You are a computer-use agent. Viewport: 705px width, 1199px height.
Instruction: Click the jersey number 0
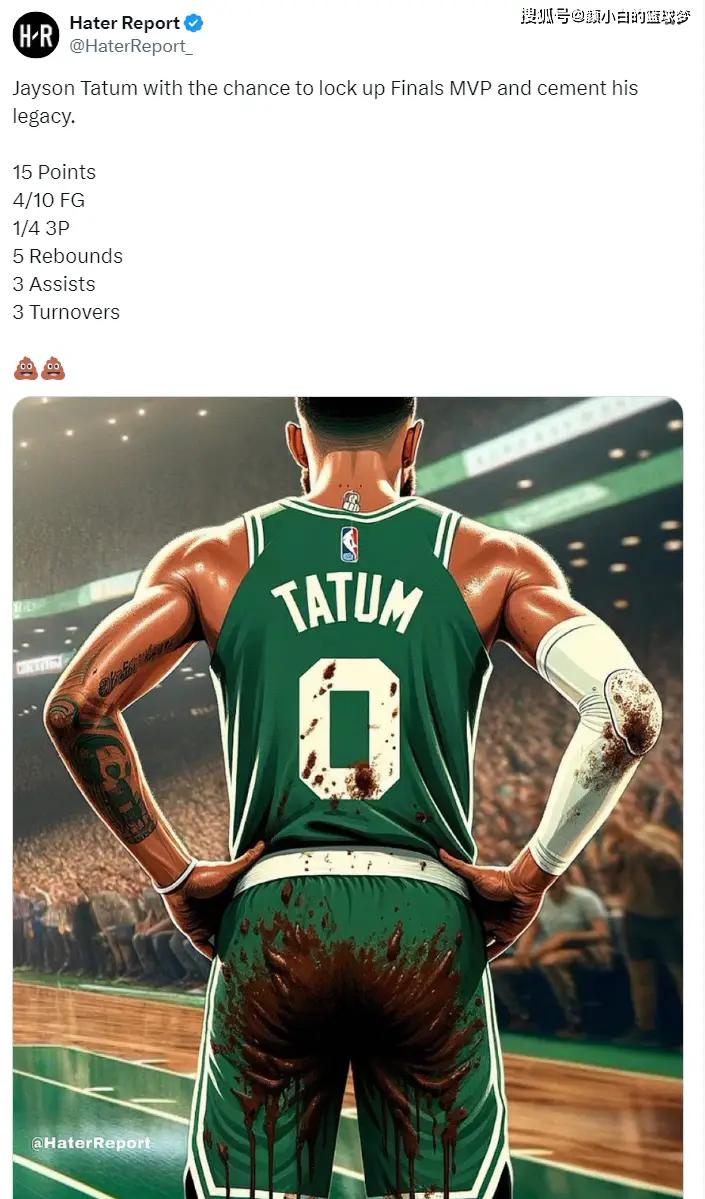[x=350, y=729]
